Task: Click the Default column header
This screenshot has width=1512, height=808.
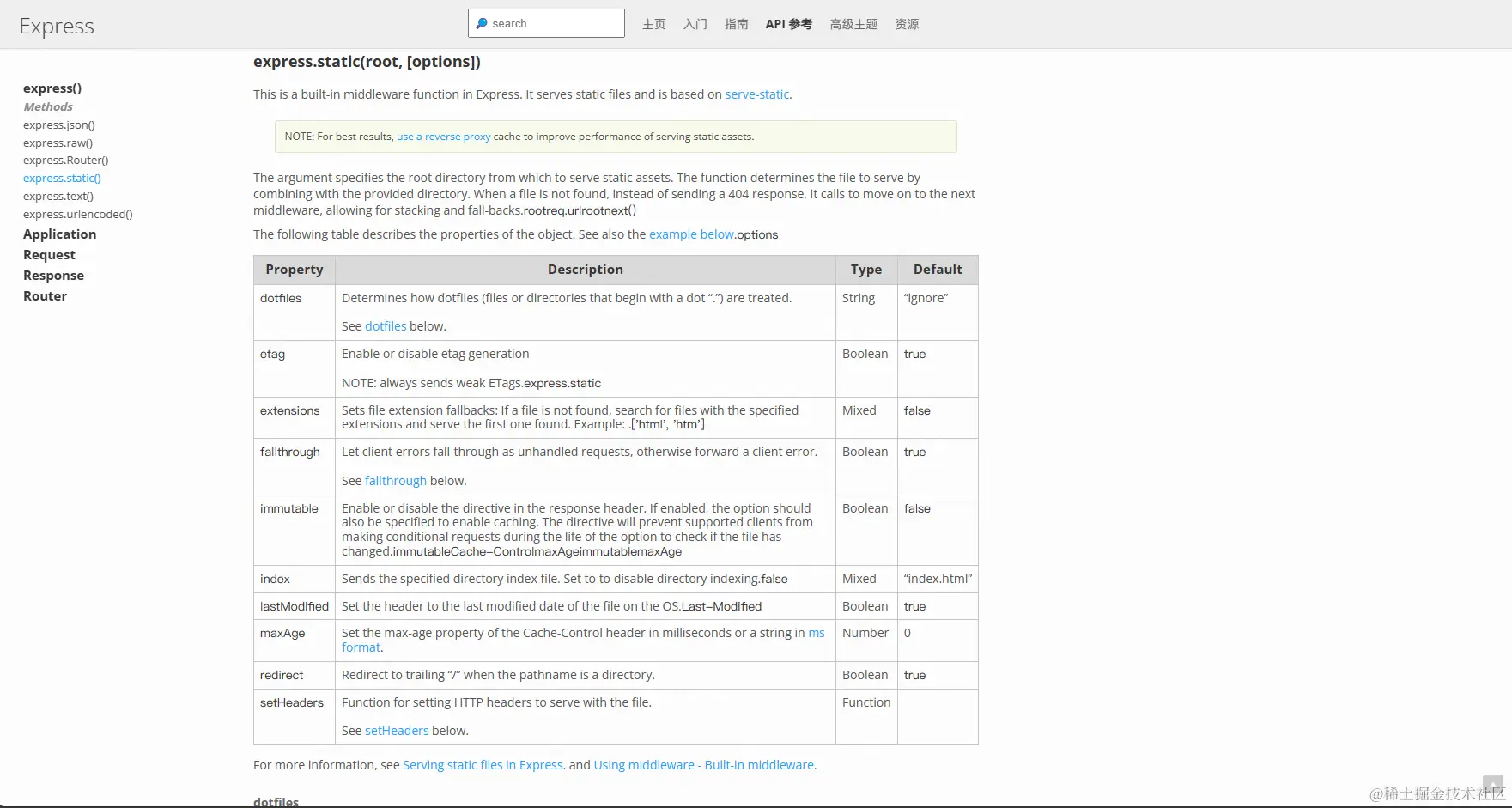Action: [x=938, y=270]
